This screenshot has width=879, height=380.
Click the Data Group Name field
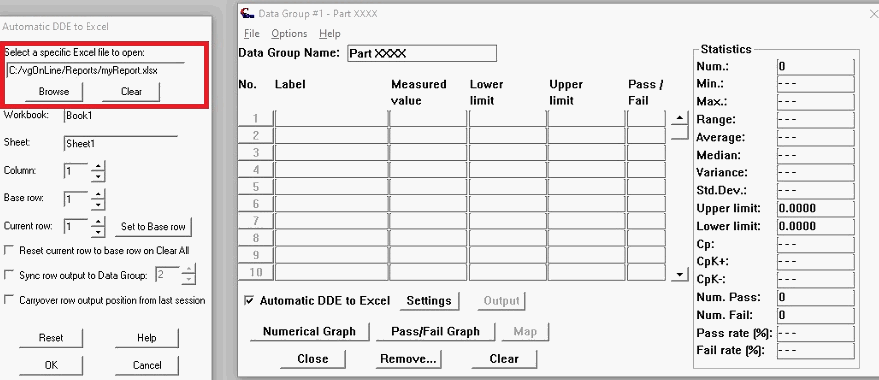coord(422,54)
